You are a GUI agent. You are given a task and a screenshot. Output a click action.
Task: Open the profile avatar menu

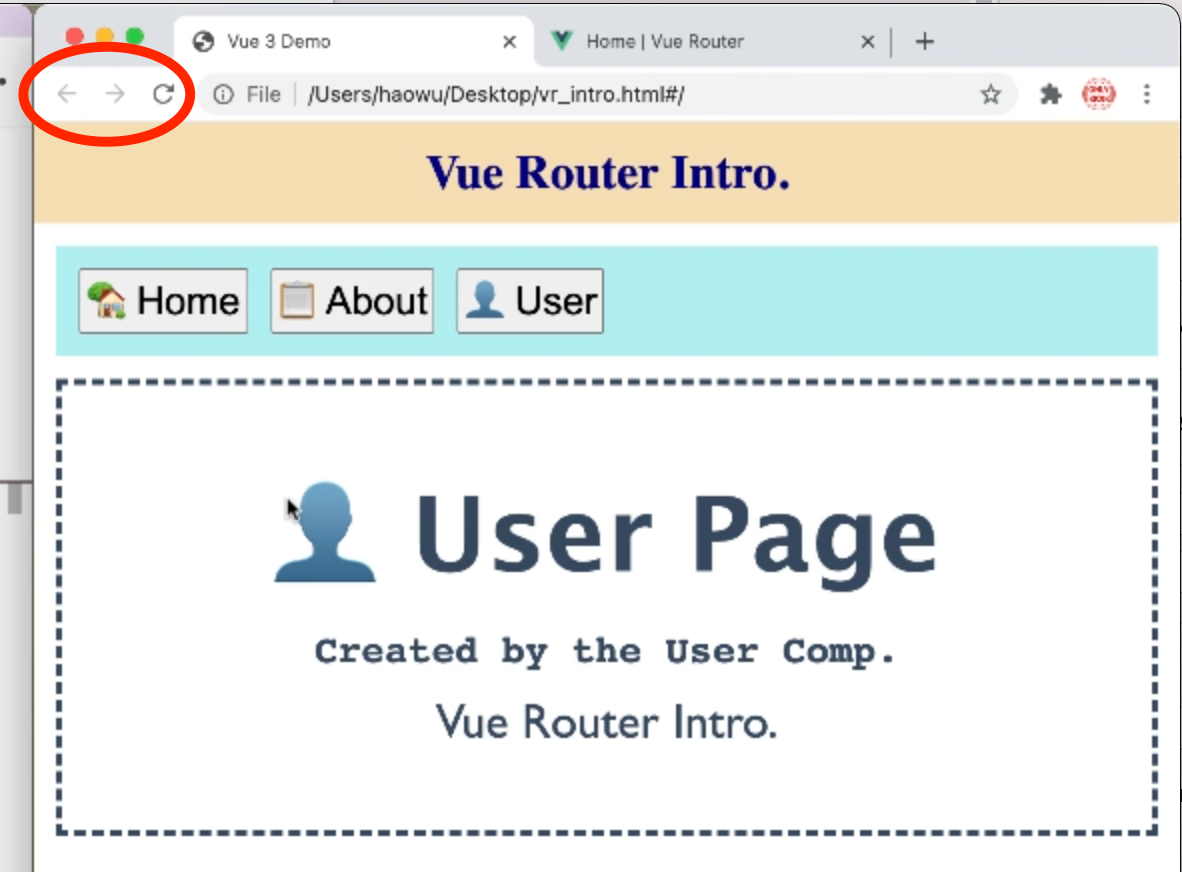tap(1099, 94)
